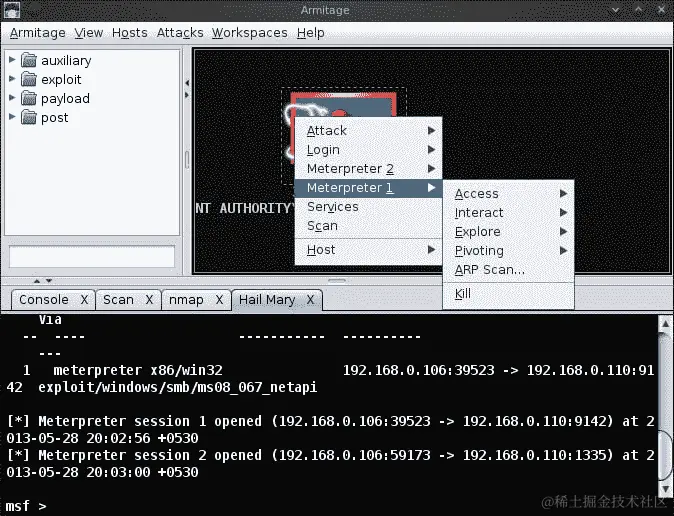Viewport: 674px width, 516px height.
Task: Collapse the module panel with left splitter arrow
Action: coord(187,83)
